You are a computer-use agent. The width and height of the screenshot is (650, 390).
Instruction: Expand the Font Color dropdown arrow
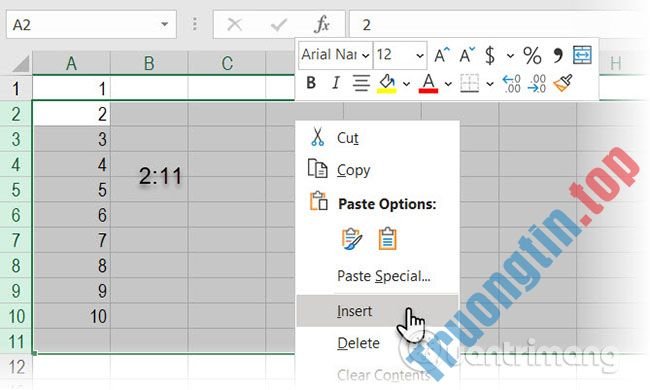point(448,84)
